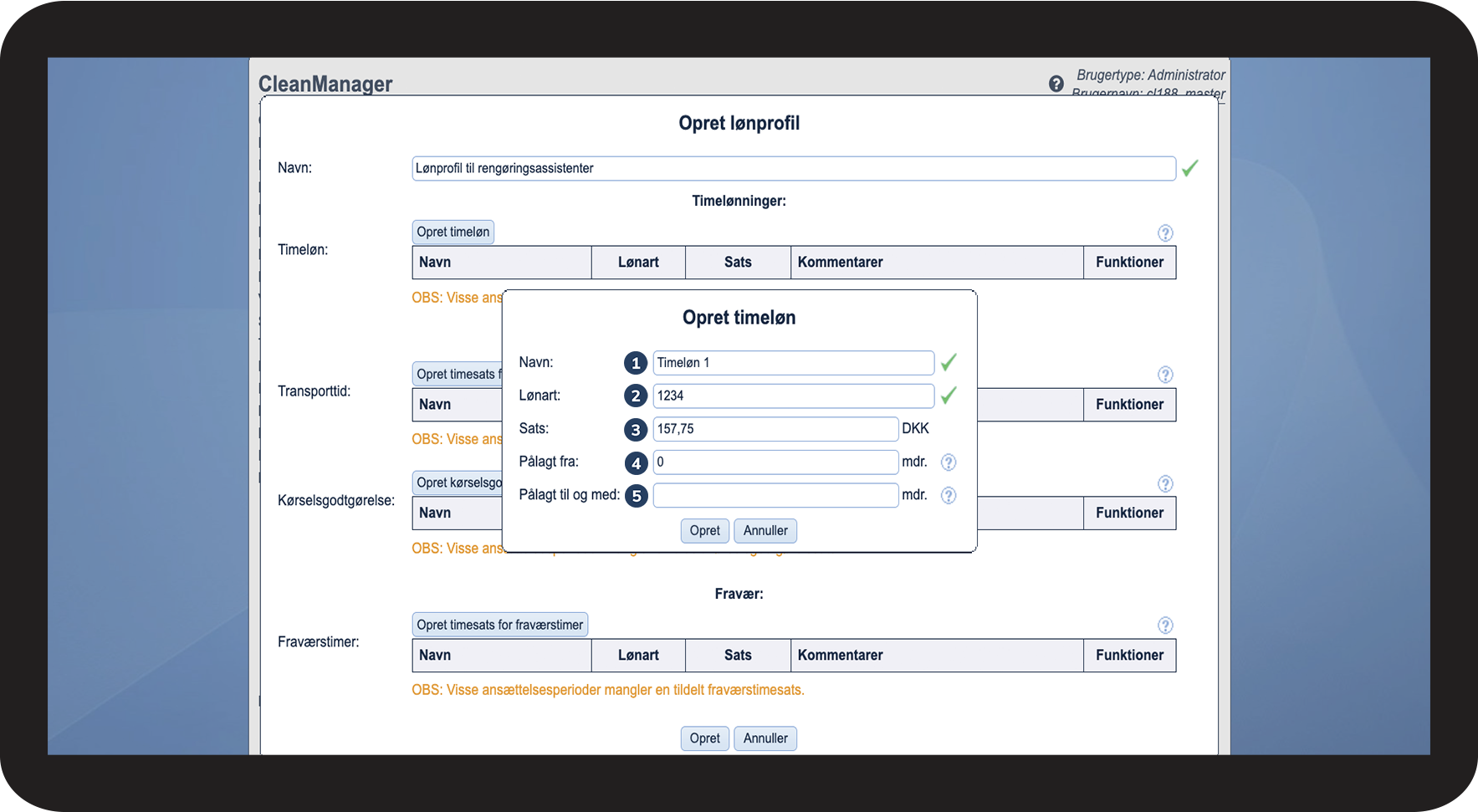Open help icon for the Fraværstimer table
1478x812 pixels.
coord(1164,626)
